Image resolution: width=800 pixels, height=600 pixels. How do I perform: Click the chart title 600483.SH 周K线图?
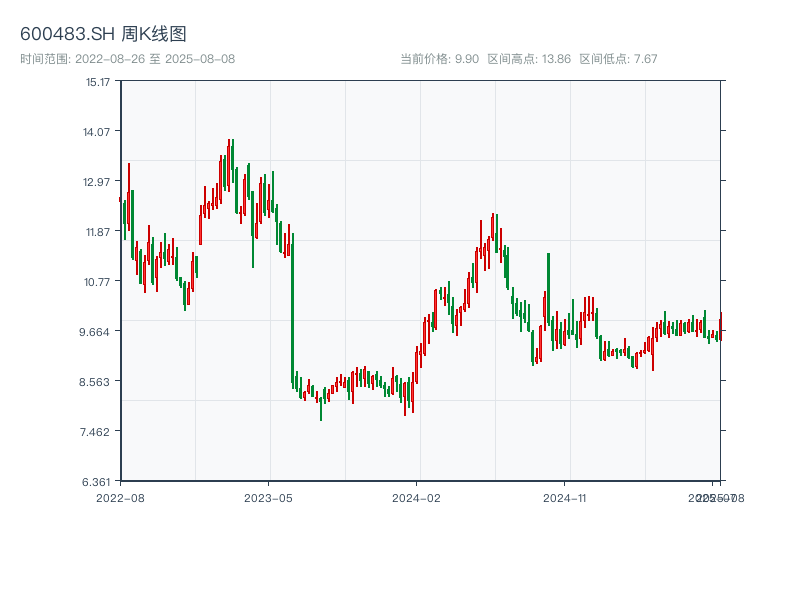tap(103, 34)
